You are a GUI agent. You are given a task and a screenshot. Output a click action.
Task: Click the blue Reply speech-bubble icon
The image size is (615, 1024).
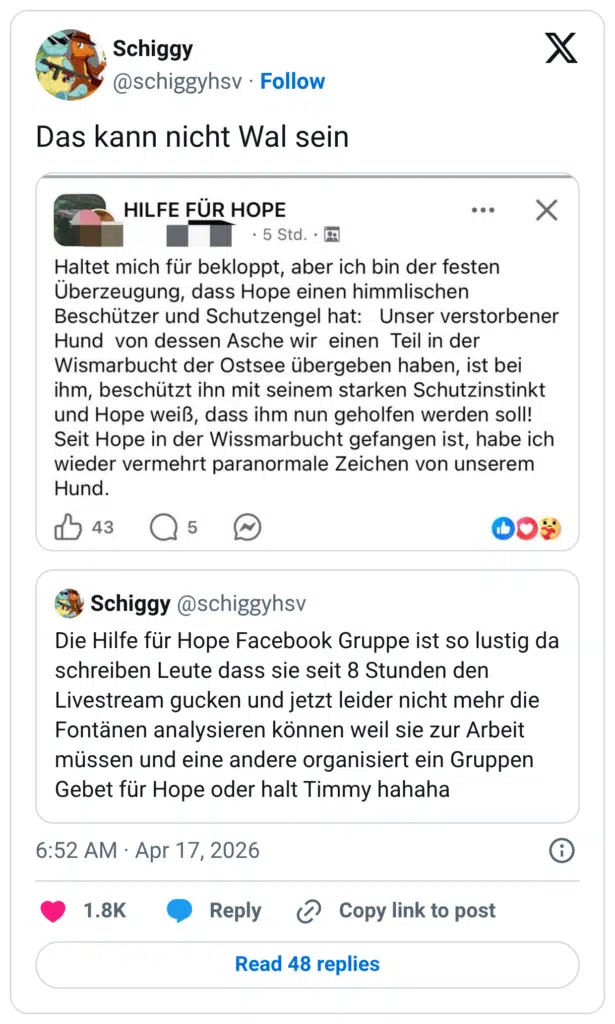coord(180,911)
